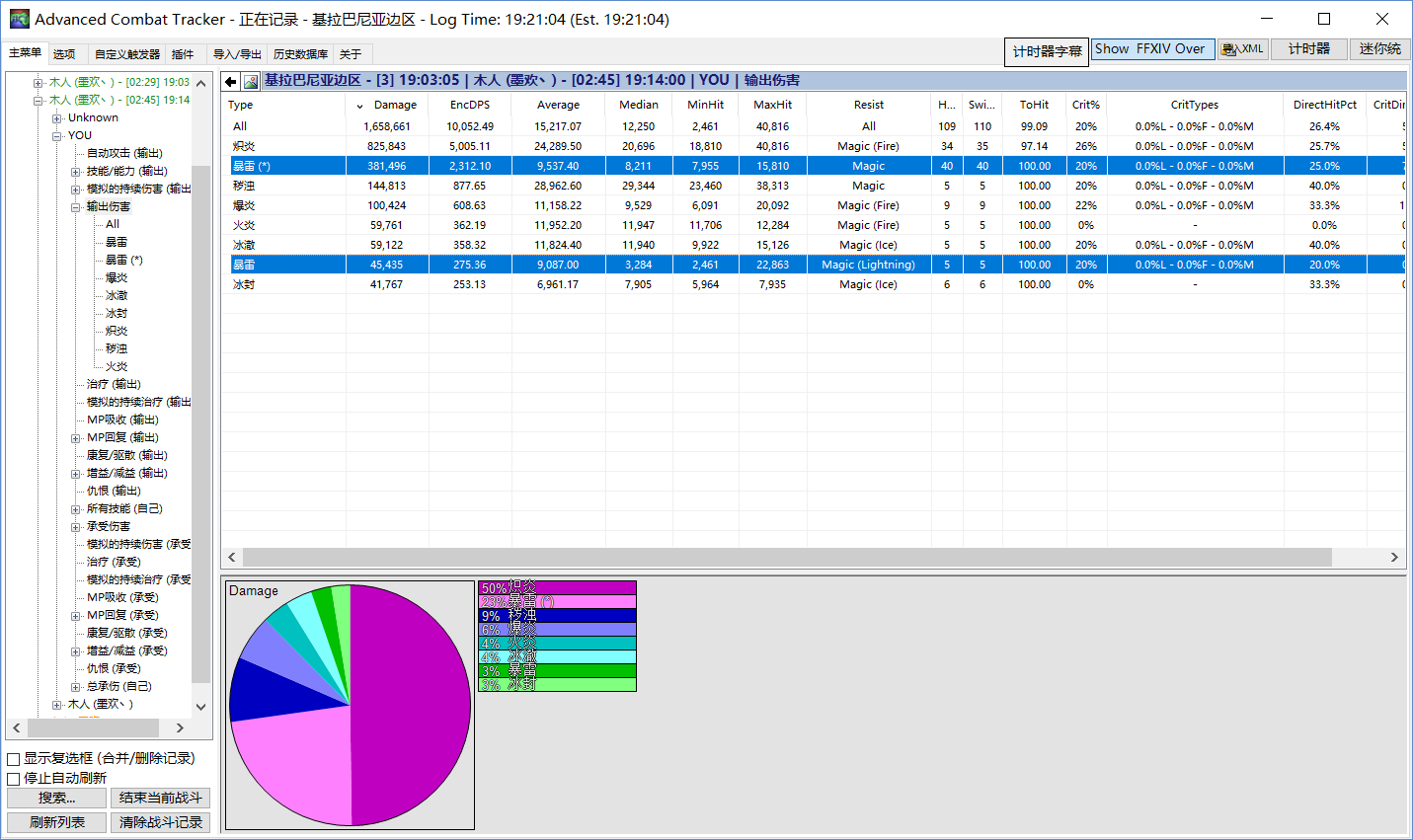Click the tree's horizontal scroll right arrow
This screenshot has height=840, width=1413.
pyautogui.click(x=180, y=727)
